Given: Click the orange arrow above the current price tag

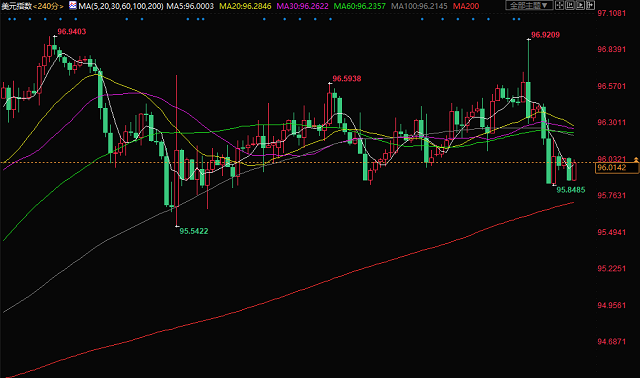Looking at the screenshot, I should 636,159.
